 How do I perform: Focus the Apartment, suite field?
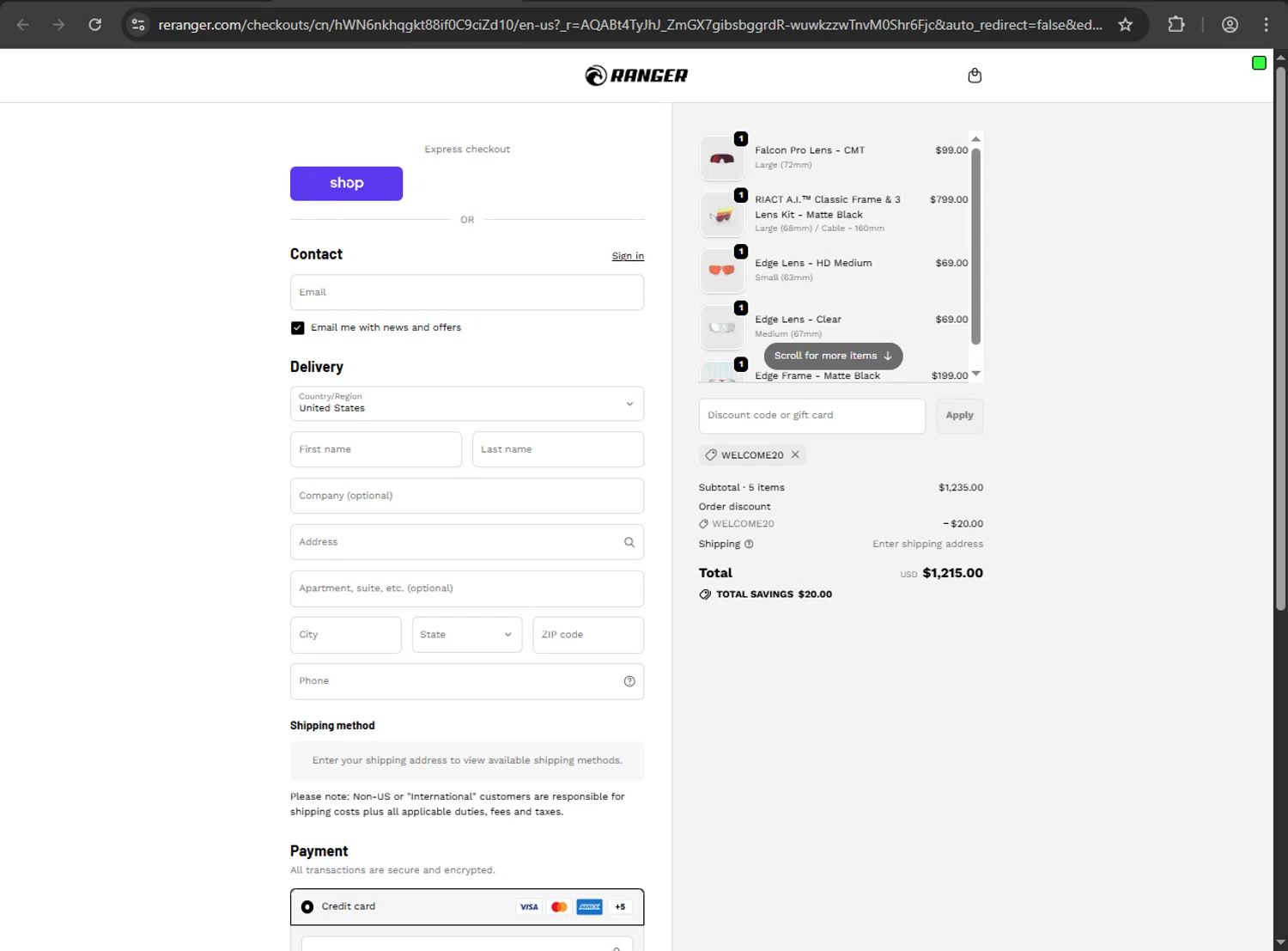pos(467,588)
